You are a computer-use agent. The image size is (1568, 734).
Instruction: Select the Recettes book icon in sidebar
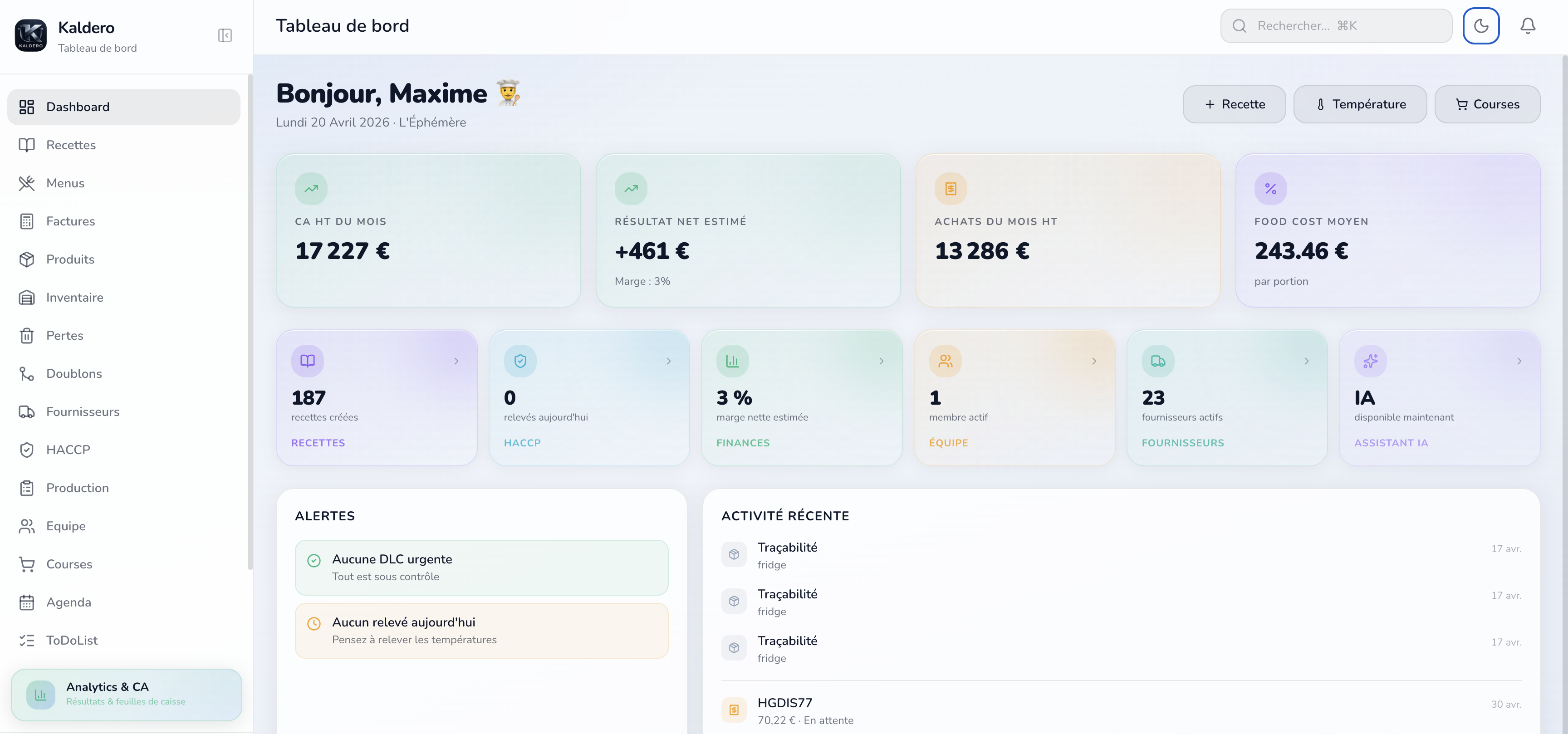tap(27, 145)
